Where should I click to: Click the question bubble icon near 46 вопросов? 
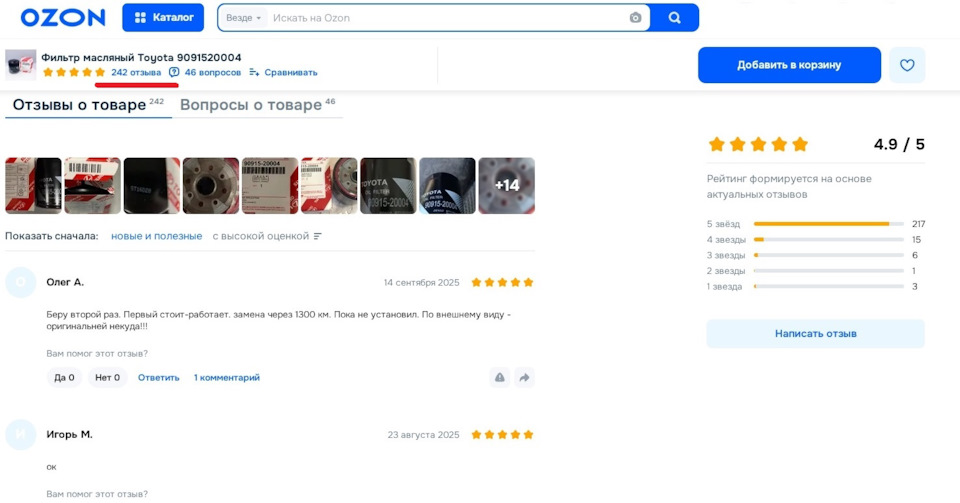(x=174, y=72)
